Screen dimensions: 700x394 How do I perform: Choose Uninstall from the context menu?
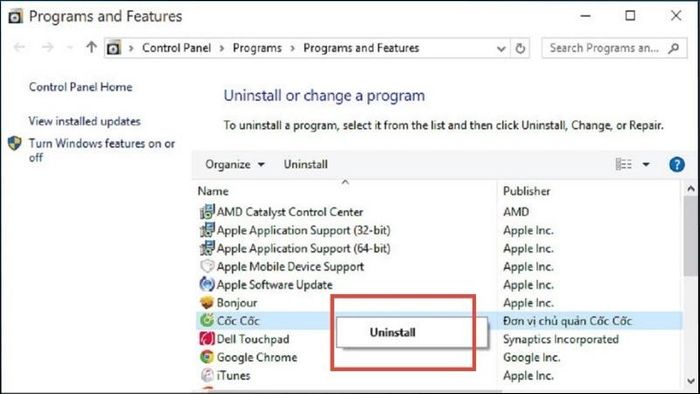(x=392, y=332)
